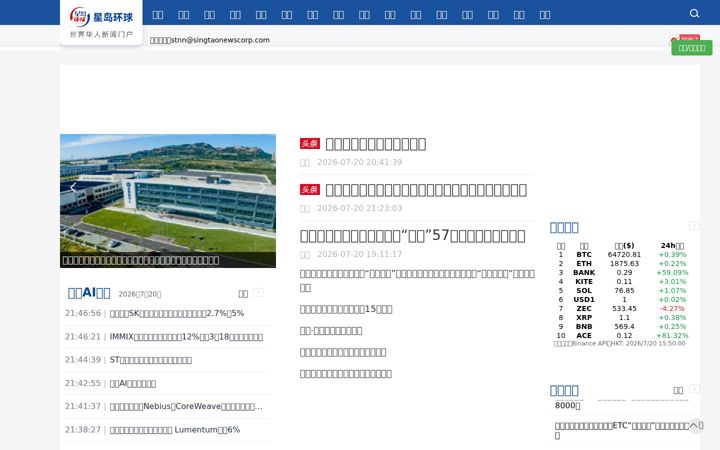This screenshot has height=450, width=720.
Task: Select the BNB row in the crypto table
Action: click(x=622, y=326)
